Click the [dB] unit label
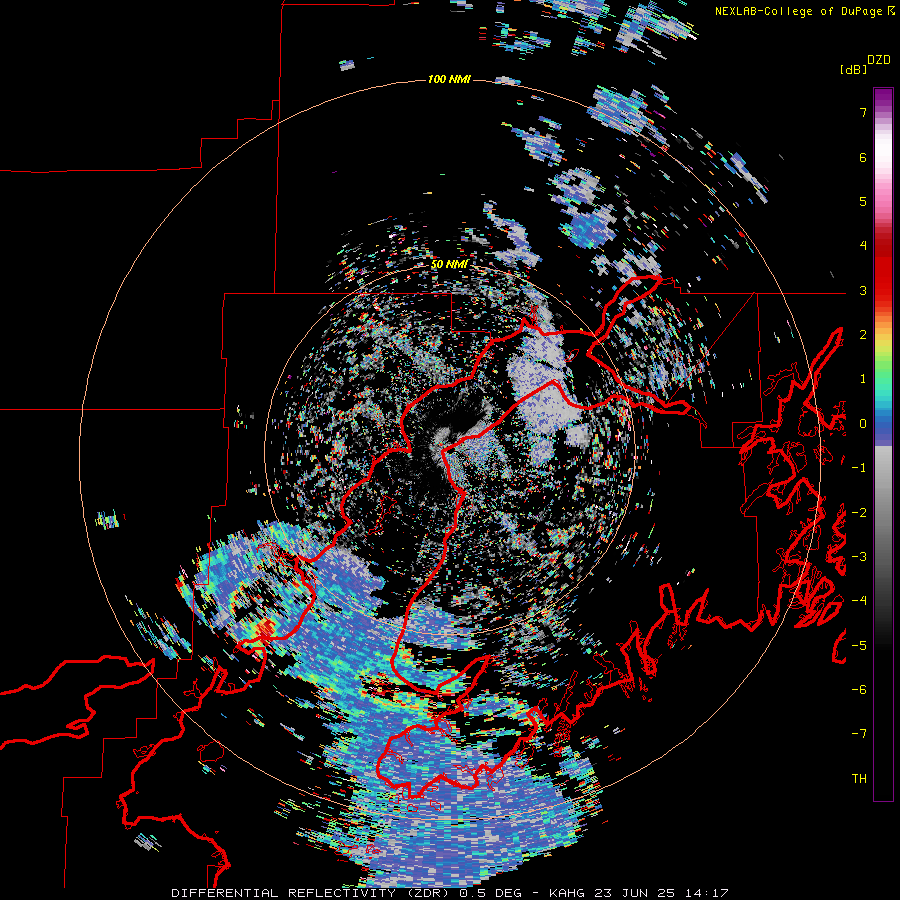Screen dimensions: 900x900 [853, 69]
